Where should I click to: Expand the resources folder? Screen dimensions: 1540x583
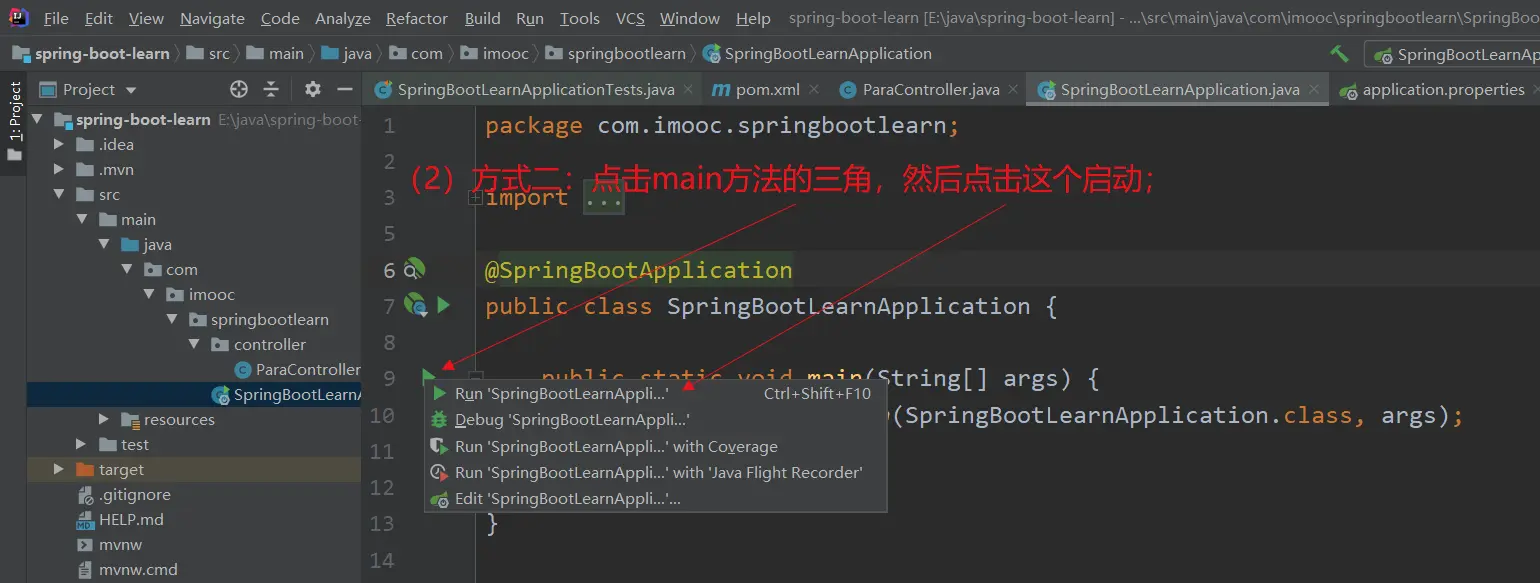pos(105,419)
